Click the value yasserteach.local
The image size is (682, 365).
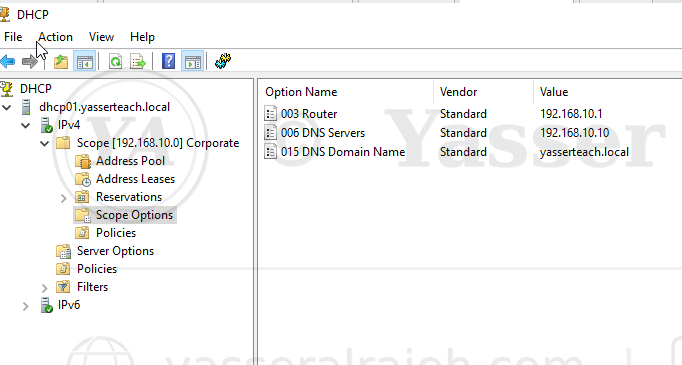pyautogui.click(x=584, y=152)
